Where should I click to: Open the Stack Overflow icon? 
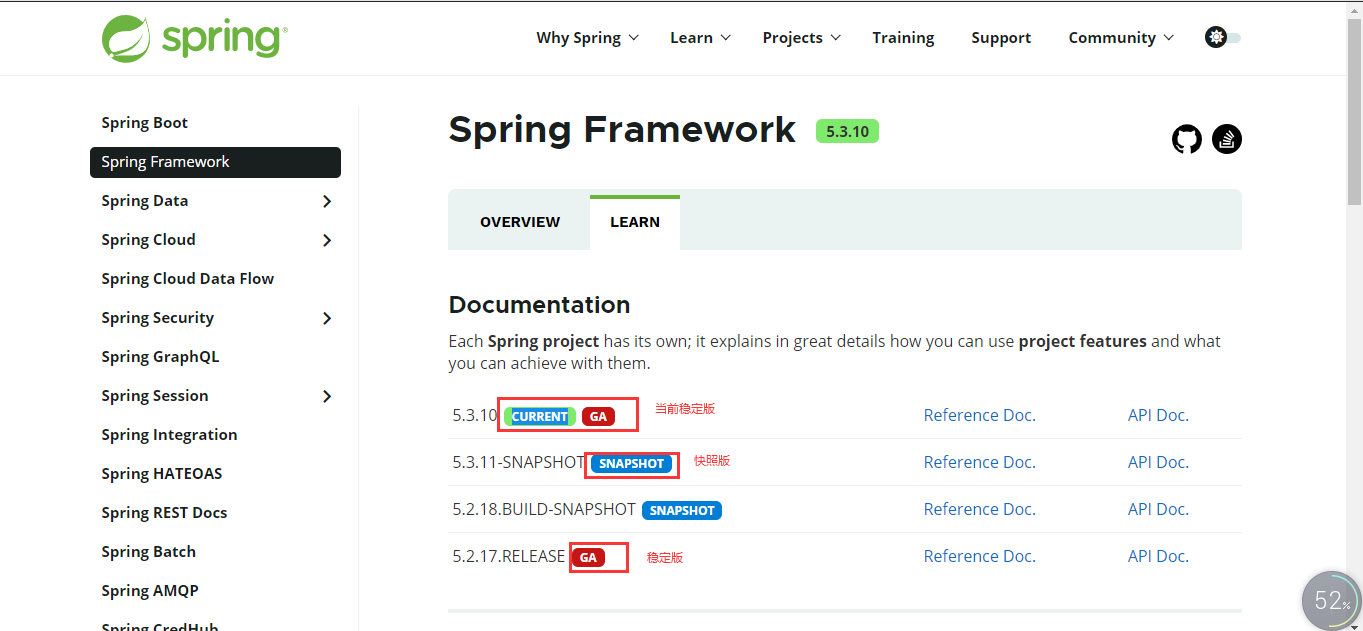1227,139
